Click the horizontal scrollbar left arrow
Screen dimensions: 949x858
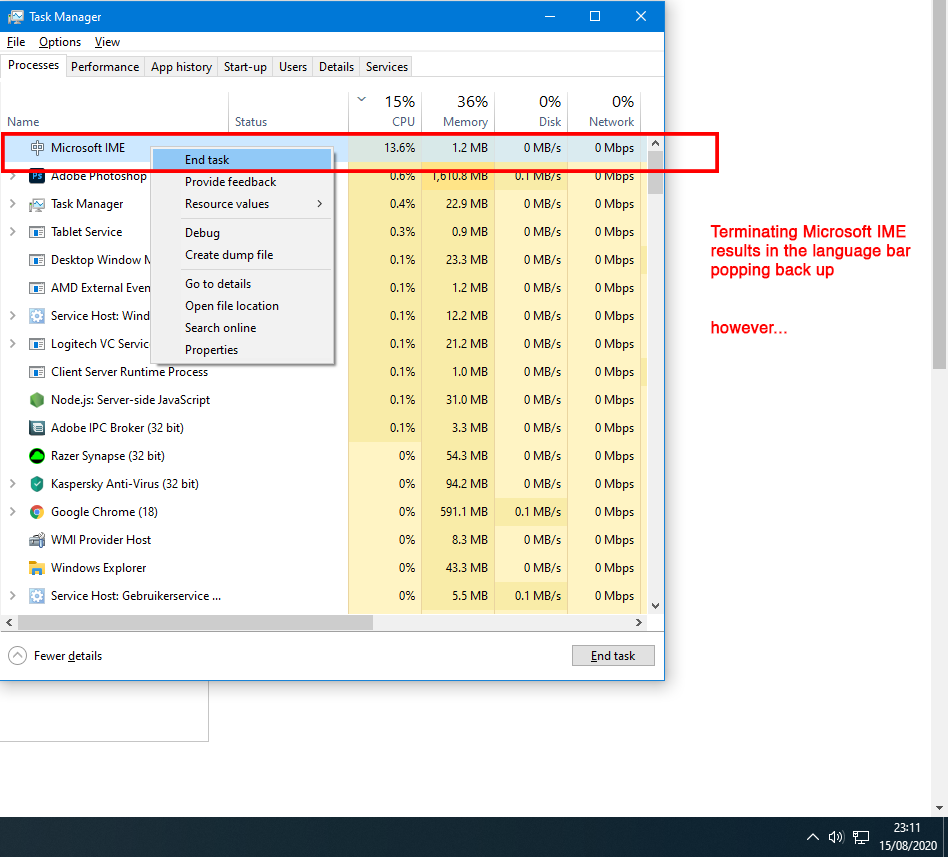pos(9,623)
